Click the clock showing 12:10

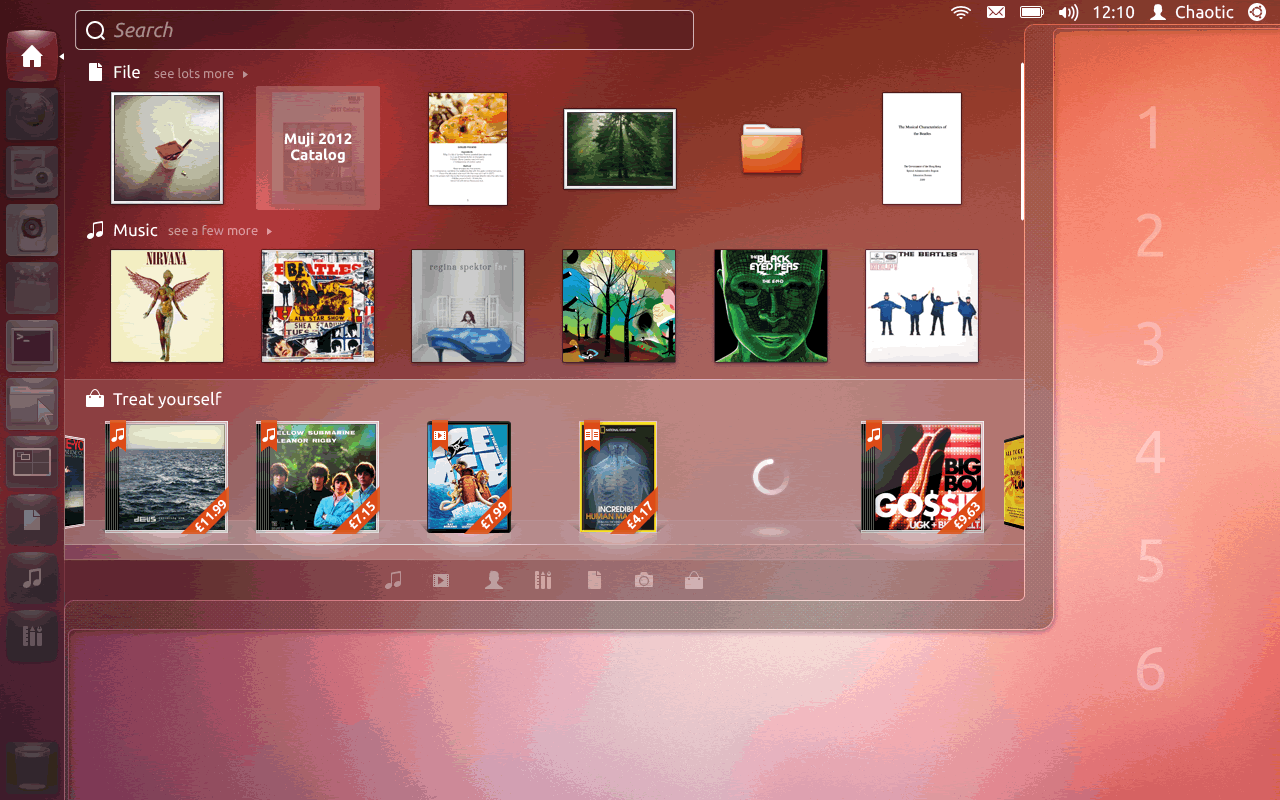pyautogui.click(x=1113, y=12)
